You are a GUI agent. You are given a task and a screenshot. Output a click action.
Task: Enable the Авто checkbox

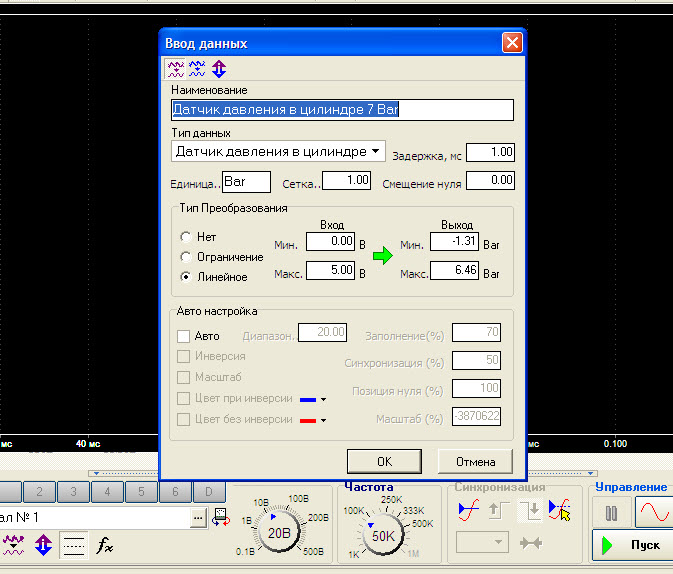[183, 336]
